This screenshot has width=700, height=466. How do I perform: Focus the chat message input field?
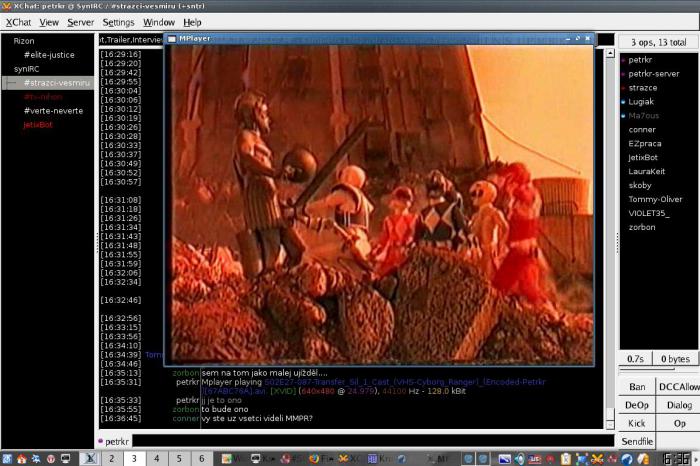pyautogui.click(x=373, y=441)
